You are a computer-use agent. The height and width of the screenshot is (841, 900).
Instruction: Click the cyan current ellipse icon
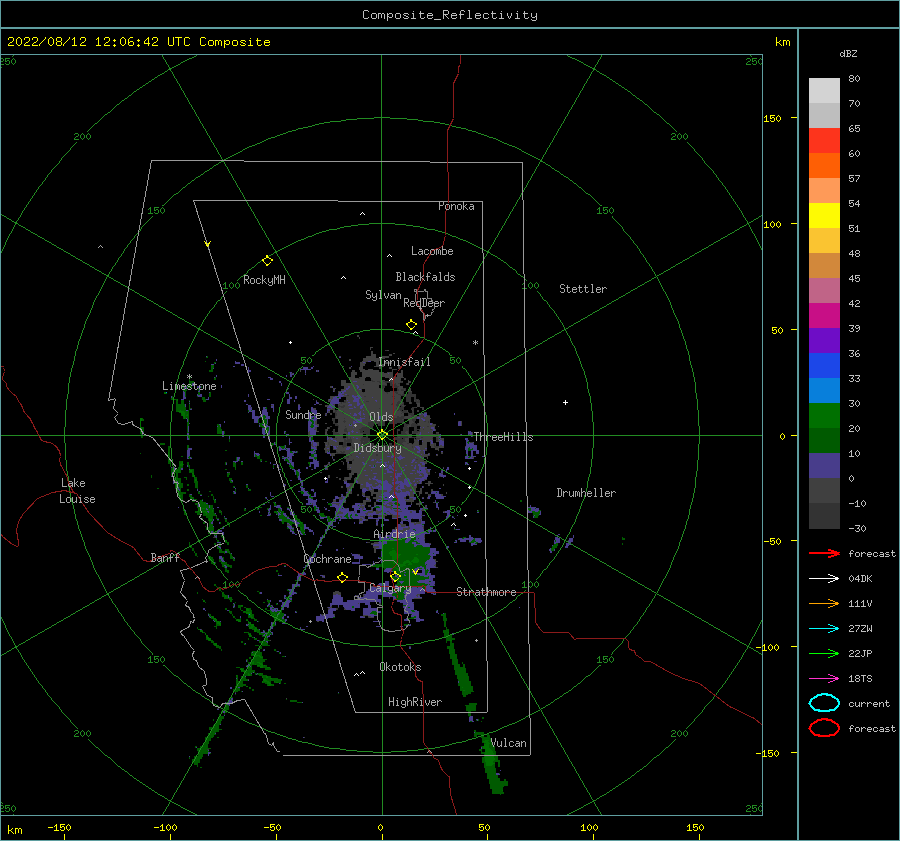(x=824, y=703)
